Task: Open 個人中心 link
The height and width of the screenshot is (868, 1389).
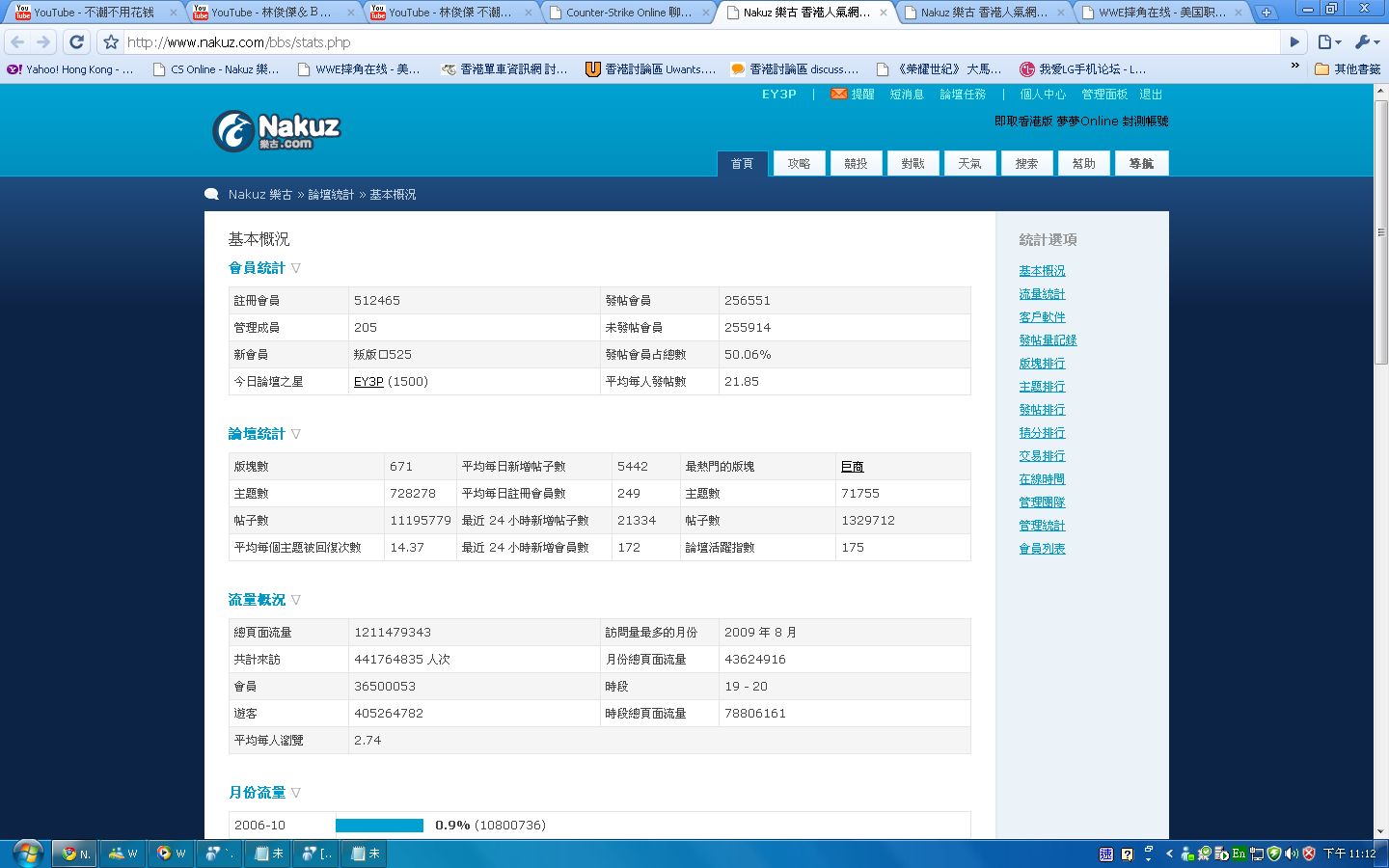Action: (1043, 95)
